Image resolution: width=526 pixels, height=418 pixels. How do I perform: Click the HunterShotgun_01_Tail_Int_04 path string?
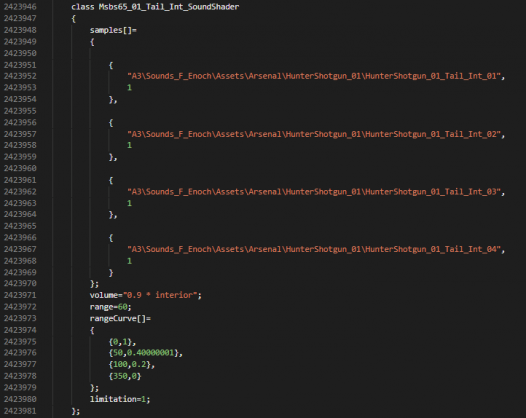click(316, 249)
